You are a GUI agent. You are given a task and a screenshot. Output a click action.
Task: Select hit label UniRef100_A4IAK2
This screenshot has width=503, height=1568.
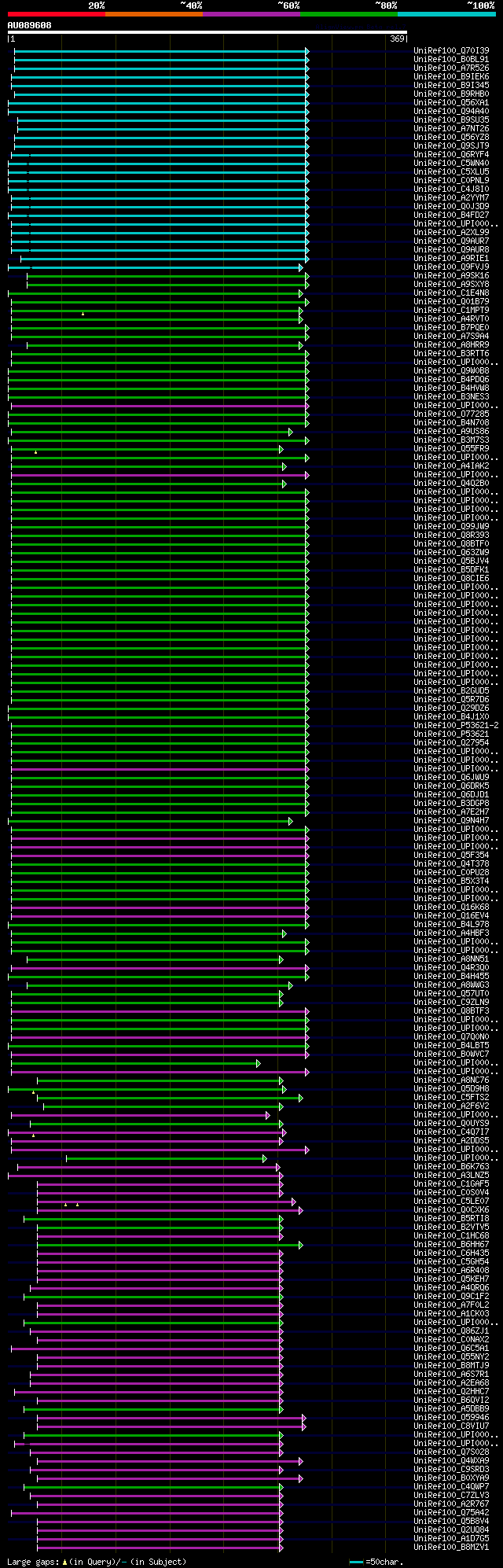point(451,466)
